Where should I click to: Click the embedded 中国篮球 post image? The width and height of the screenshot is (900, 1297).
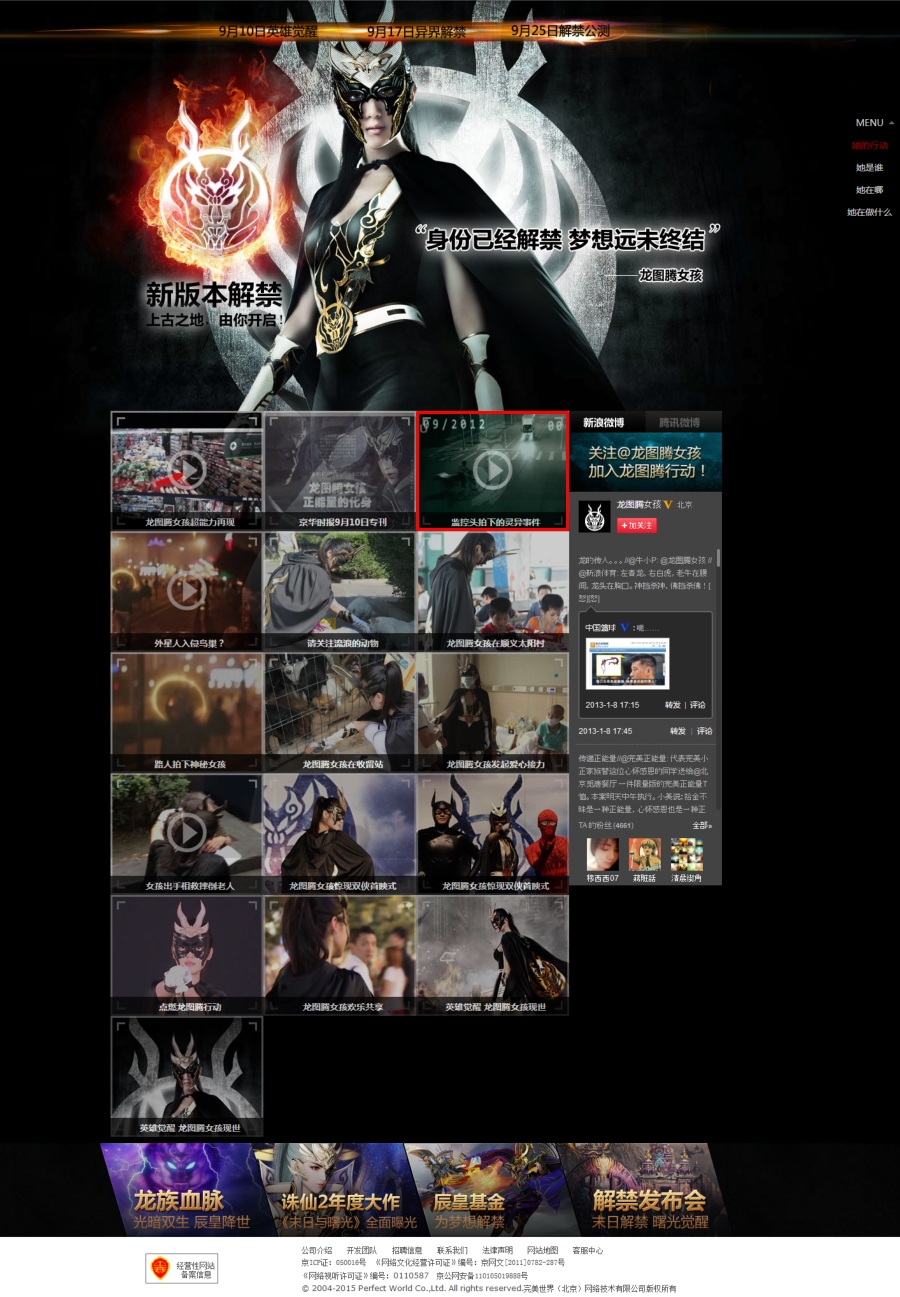627,664
